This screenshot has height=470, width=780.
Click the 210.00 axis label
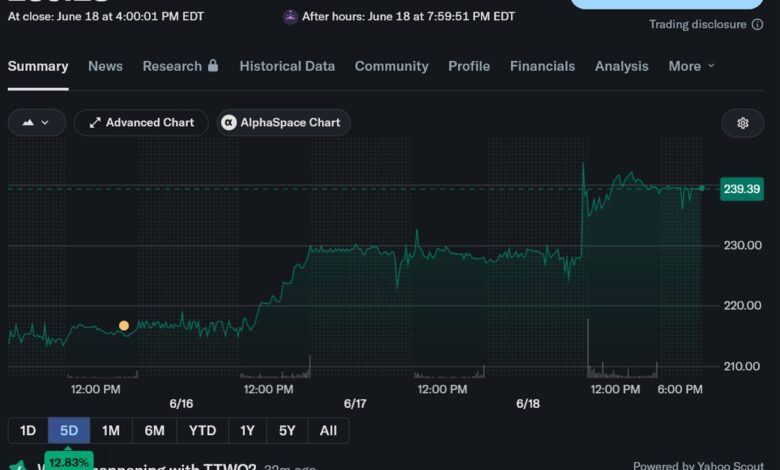pos(742,367)
